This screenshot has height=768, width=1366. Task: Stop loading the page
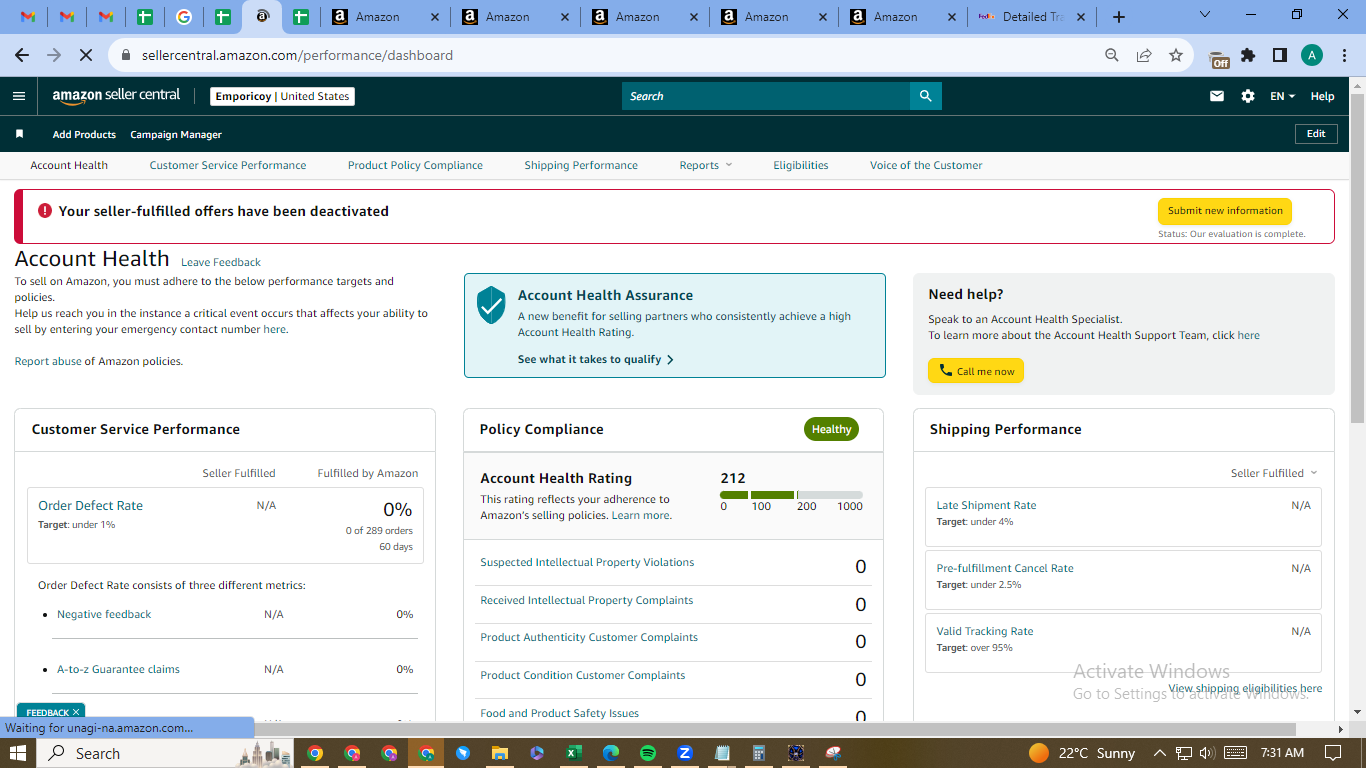click(x=87, y=55)
